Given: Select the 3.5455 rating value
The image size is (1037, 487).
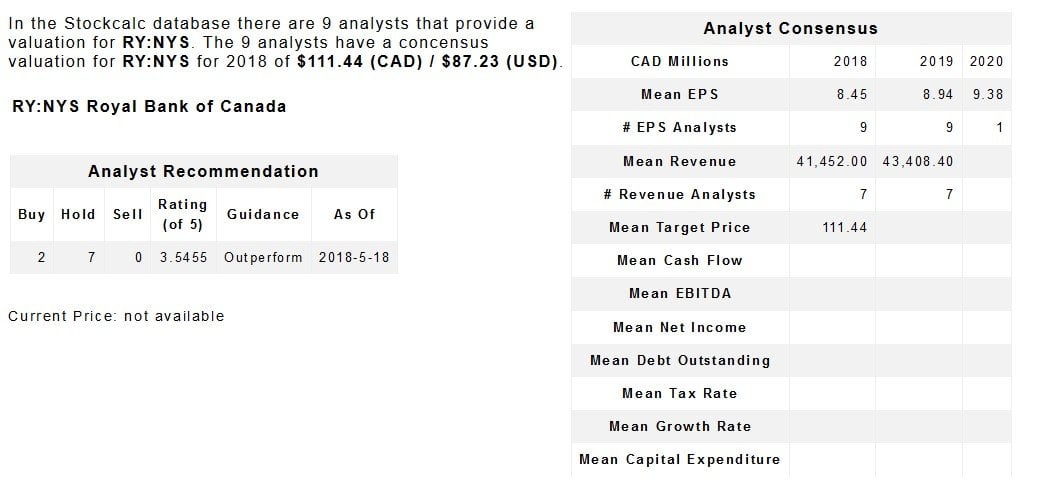Looking at the screenshot, I should [184, 257].
